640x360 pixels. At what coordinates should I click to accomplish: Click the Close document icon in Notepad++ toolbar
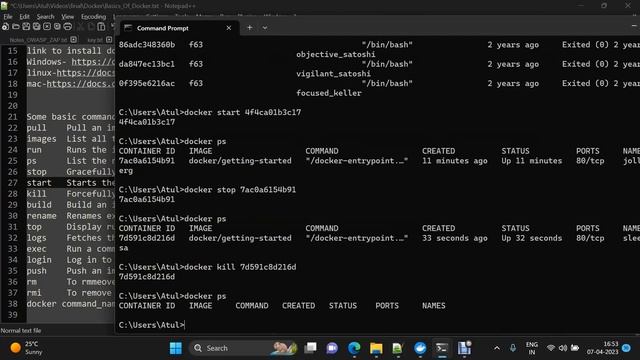(47, 27)
